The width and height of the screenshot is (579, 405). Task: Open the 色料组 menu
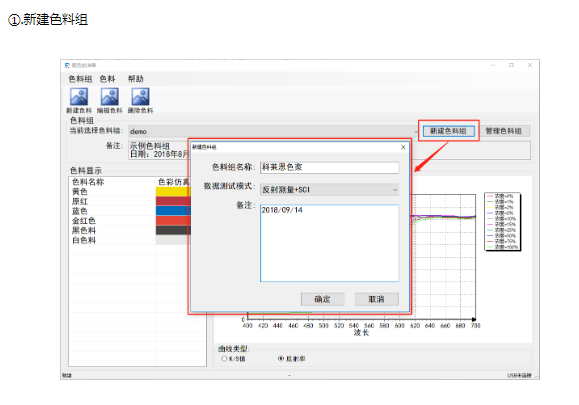pos(80,79)
